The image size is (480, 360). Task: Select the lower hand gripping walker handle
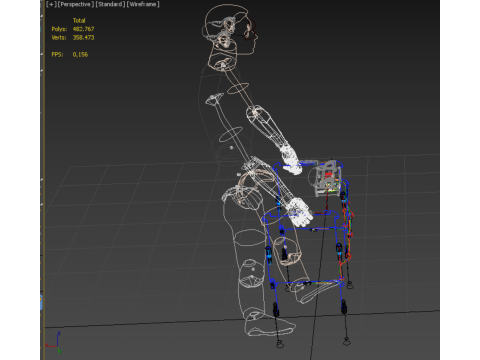coord(301,212)
